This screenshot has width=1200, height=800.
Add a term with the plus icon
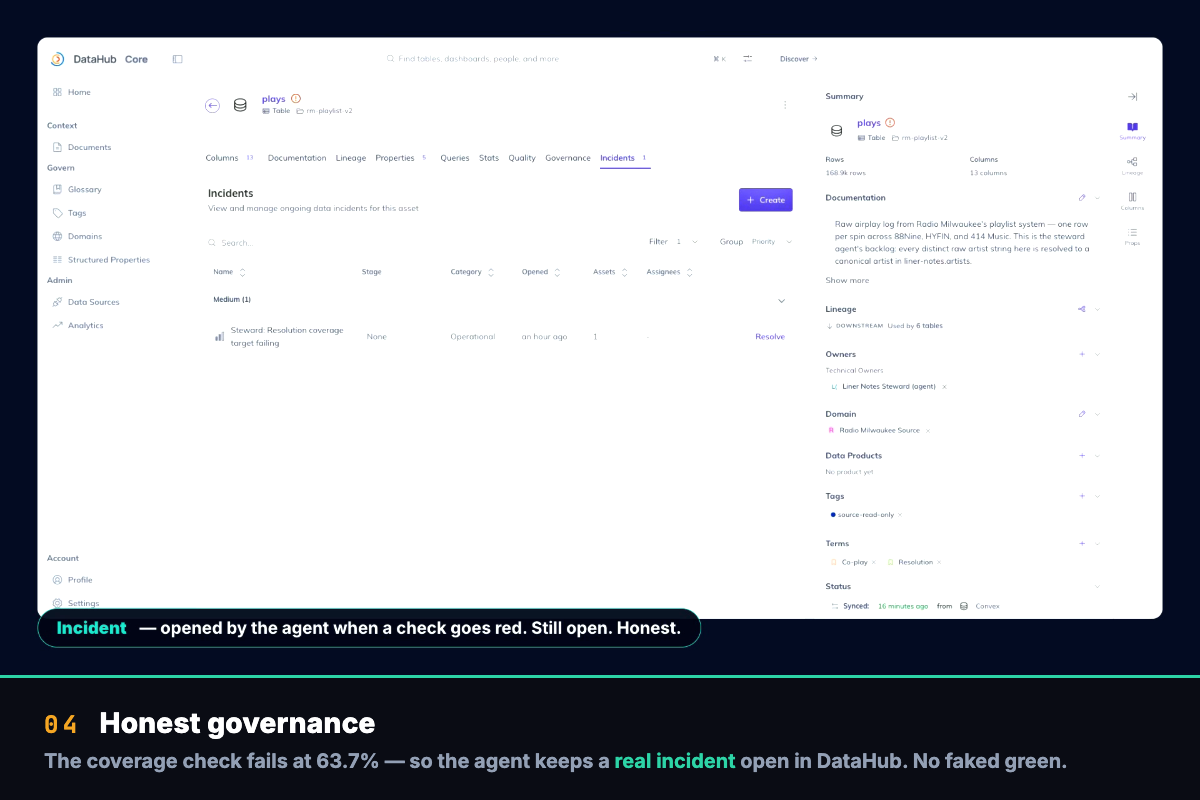tap(1082, 544)
